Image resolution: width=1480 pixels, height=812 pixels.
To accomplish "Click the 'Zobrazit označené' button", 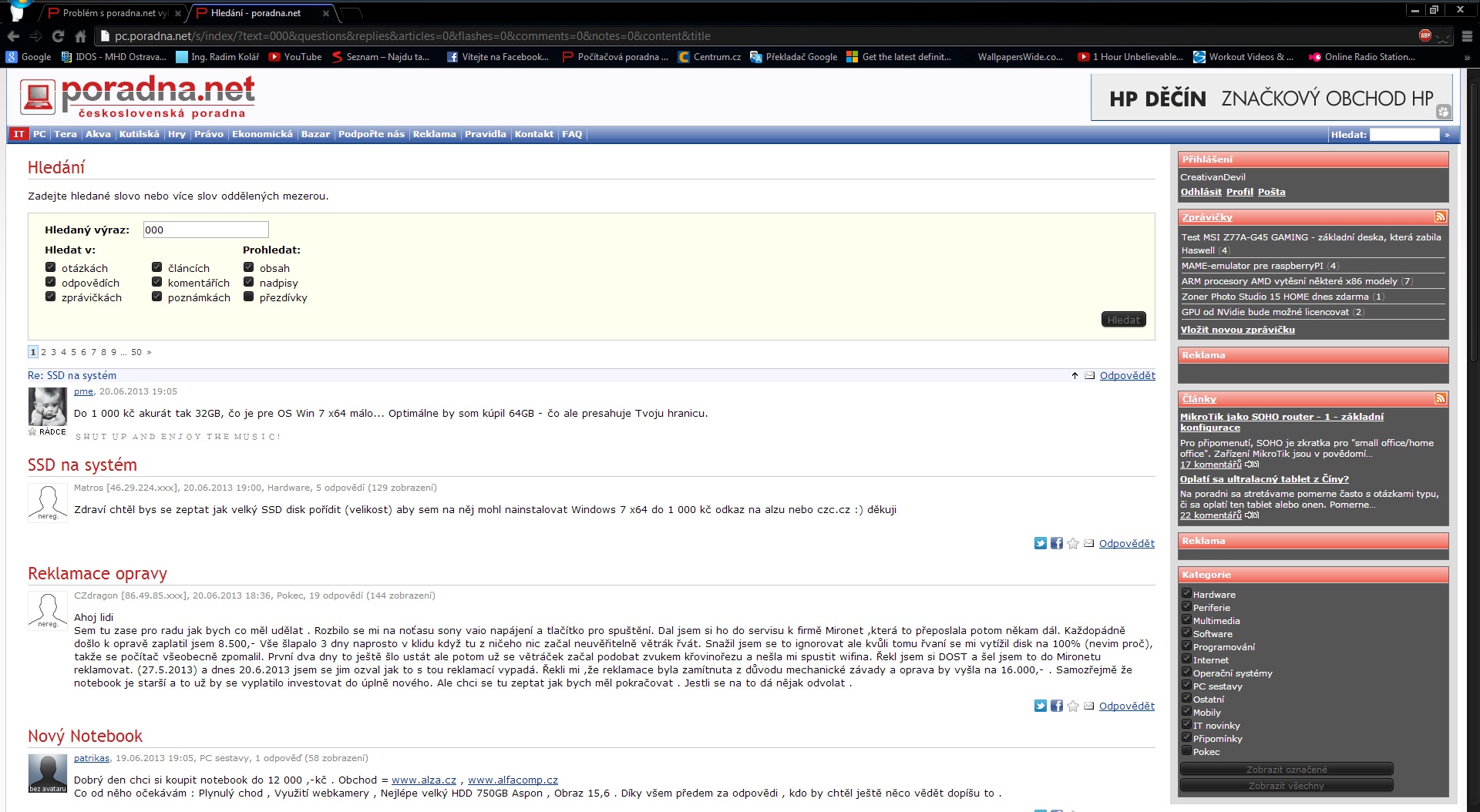I will click(1287, 769).
